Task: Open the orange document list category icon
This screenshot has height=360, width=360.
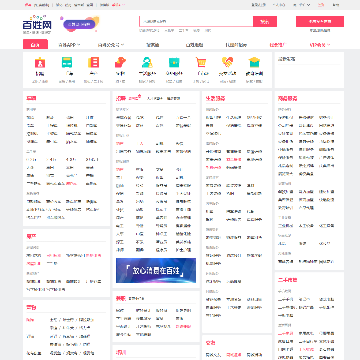Action: 94,62
